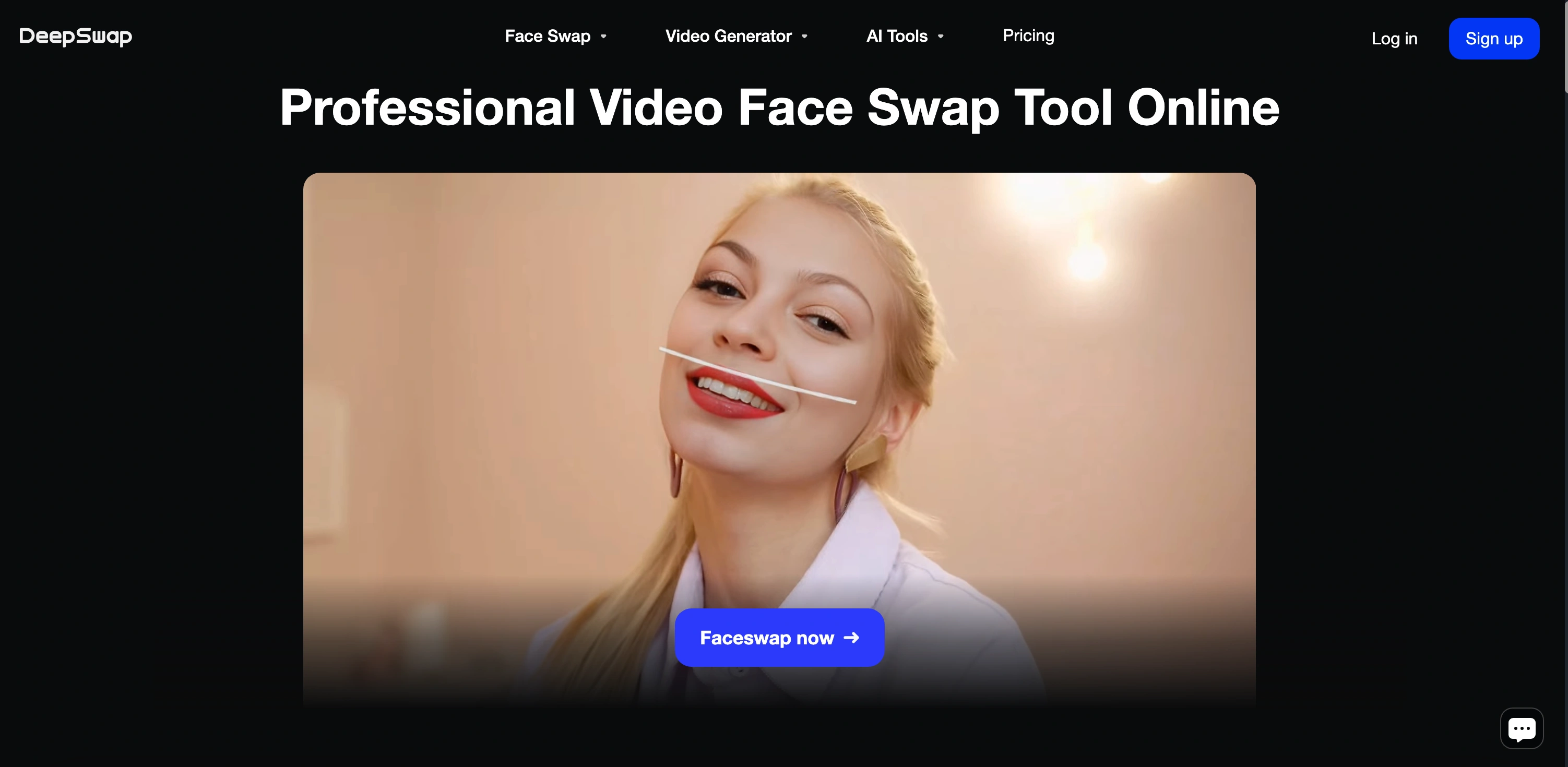Click the message icon in the chat widget
1568x767 pixels.
pyautogui.click(x=1521, y=728)
